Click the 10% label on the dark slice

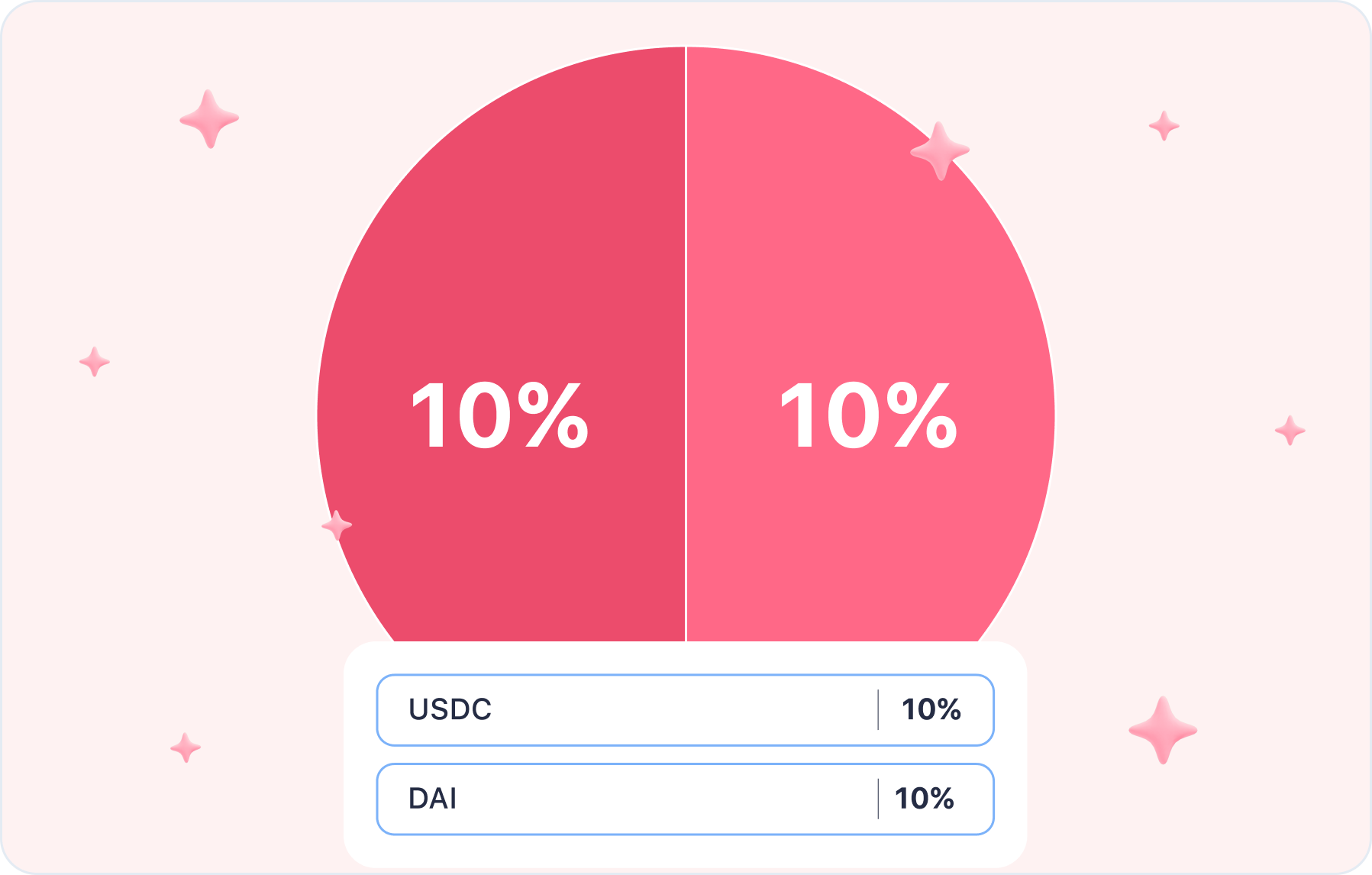500,416
